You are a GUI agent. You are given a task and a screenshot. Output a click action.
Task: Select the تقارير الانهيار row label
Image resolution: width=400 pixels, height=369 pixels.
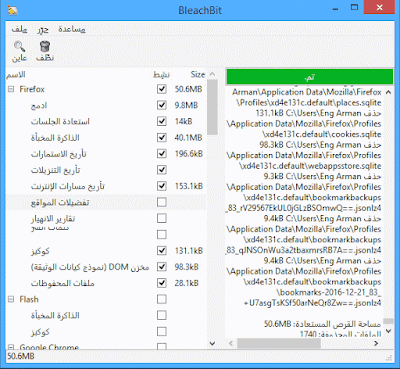click(53, 218)
